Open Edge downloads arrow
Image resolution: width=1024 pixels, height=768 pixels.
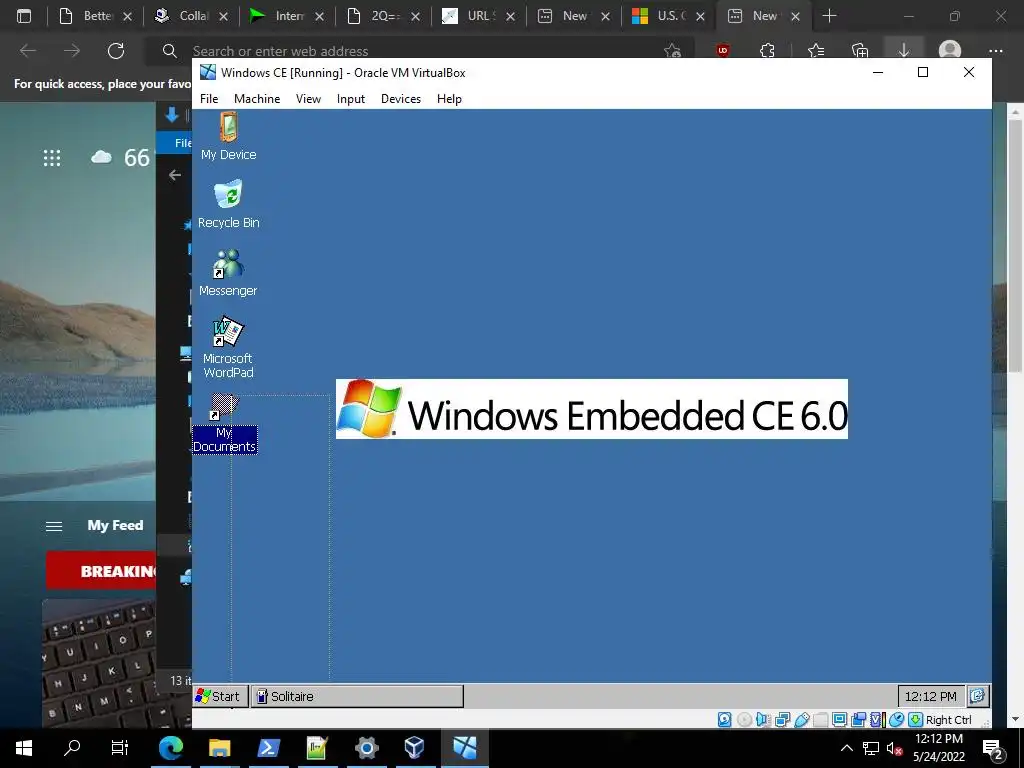pos(904,50)
